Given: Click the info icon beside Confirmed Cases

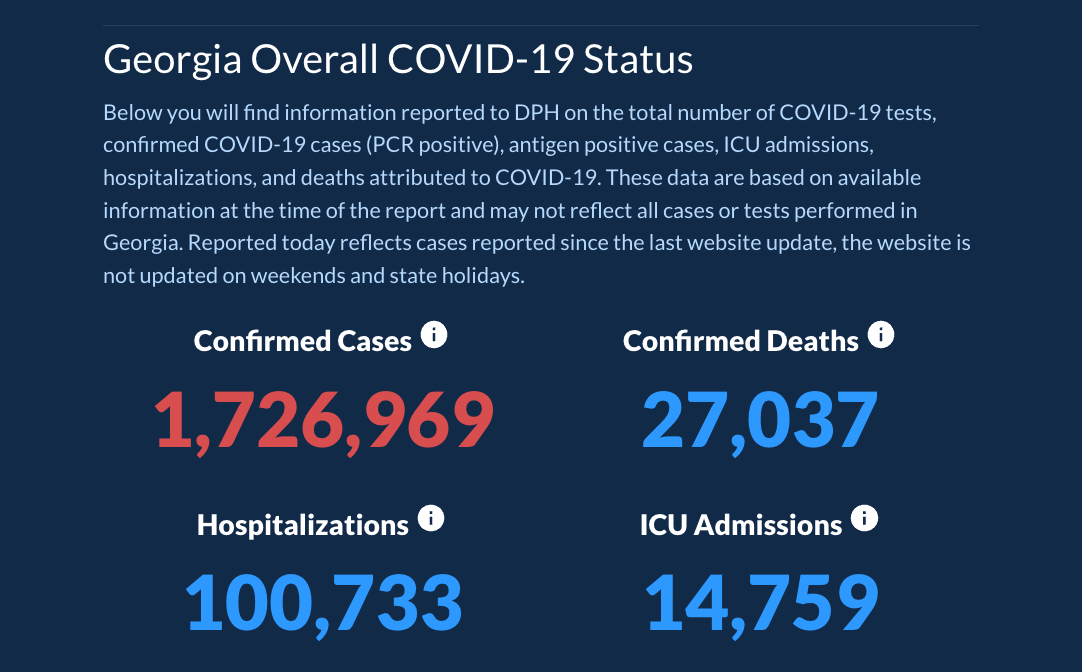Looking at the screenshot, I should (434, 335).
